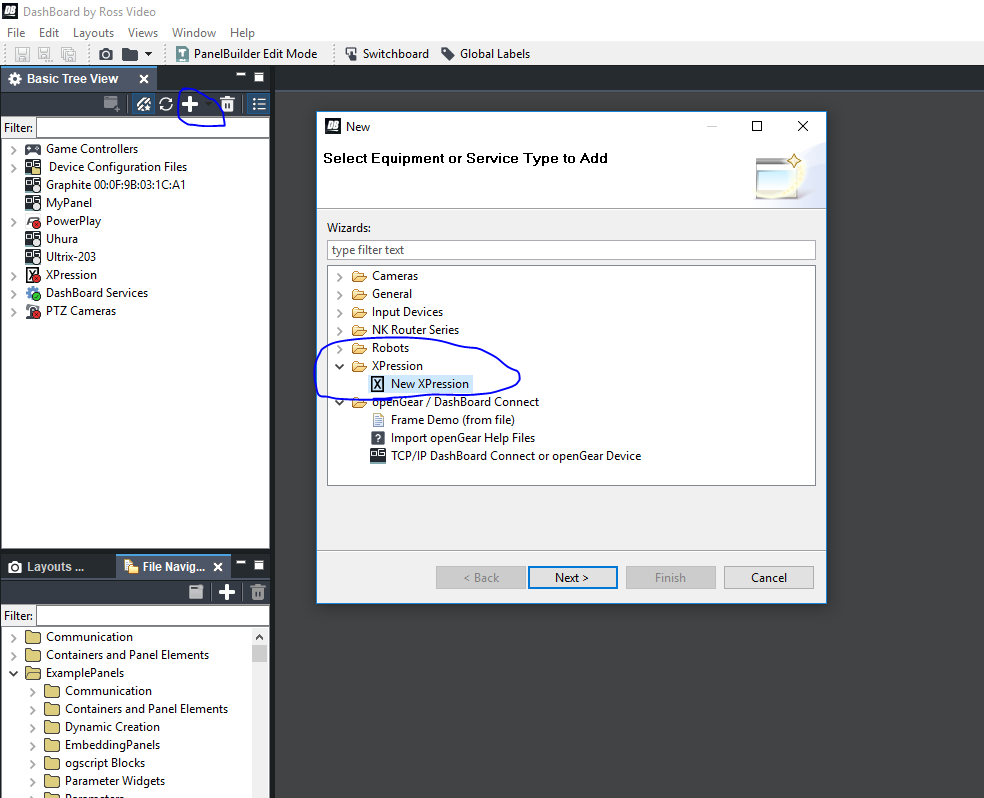This screenshot has height=798, width=984.
Task: Click the camera snapshot icon in main toolbar
Action: point(106,54)
